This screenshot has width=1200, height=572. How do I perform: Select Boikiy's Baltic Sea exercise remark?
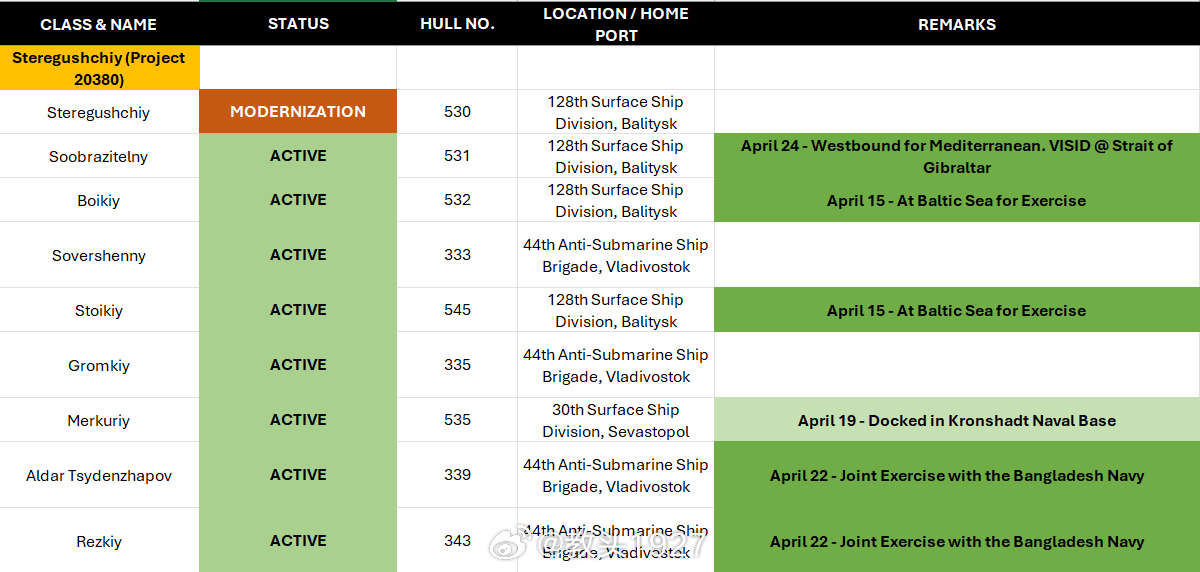tap(957, 200)
